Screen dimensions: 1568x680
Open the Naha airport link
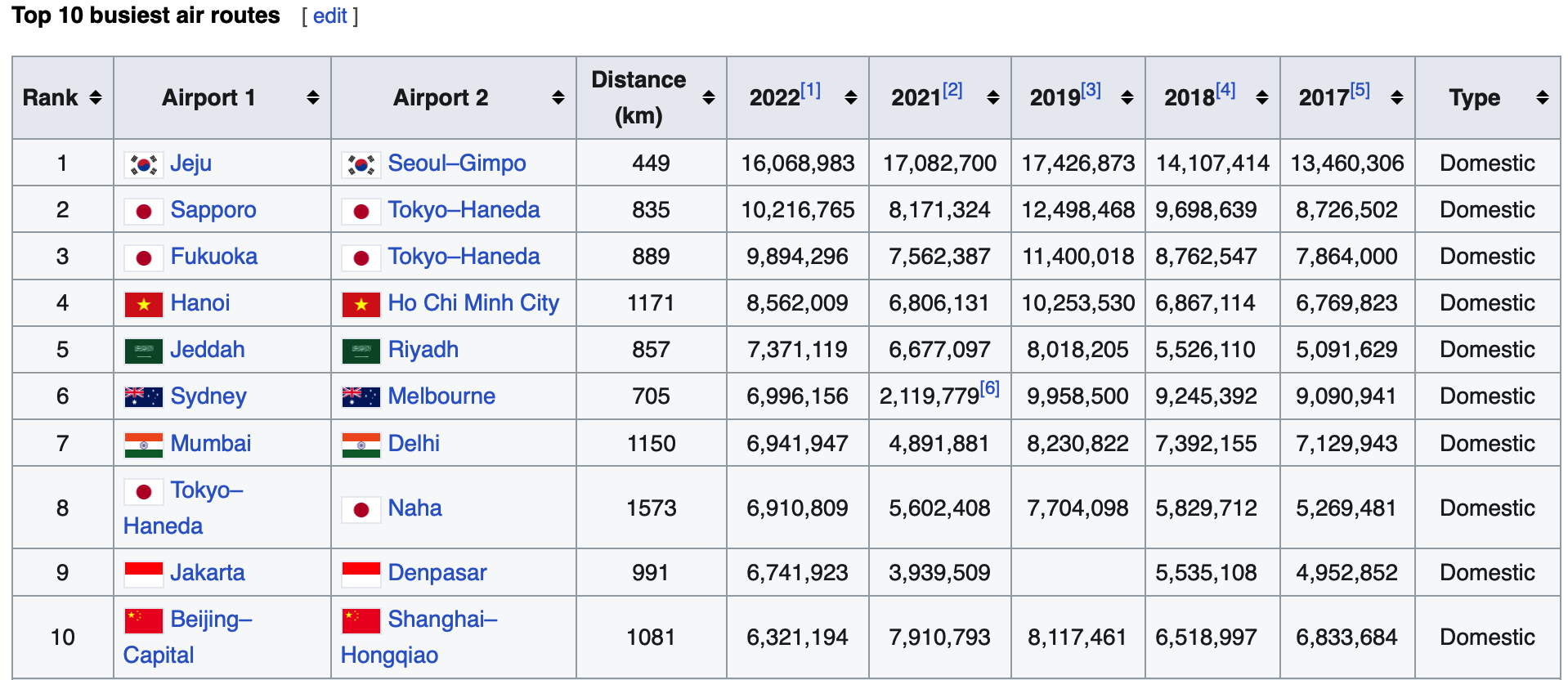[x=414, y=508]
